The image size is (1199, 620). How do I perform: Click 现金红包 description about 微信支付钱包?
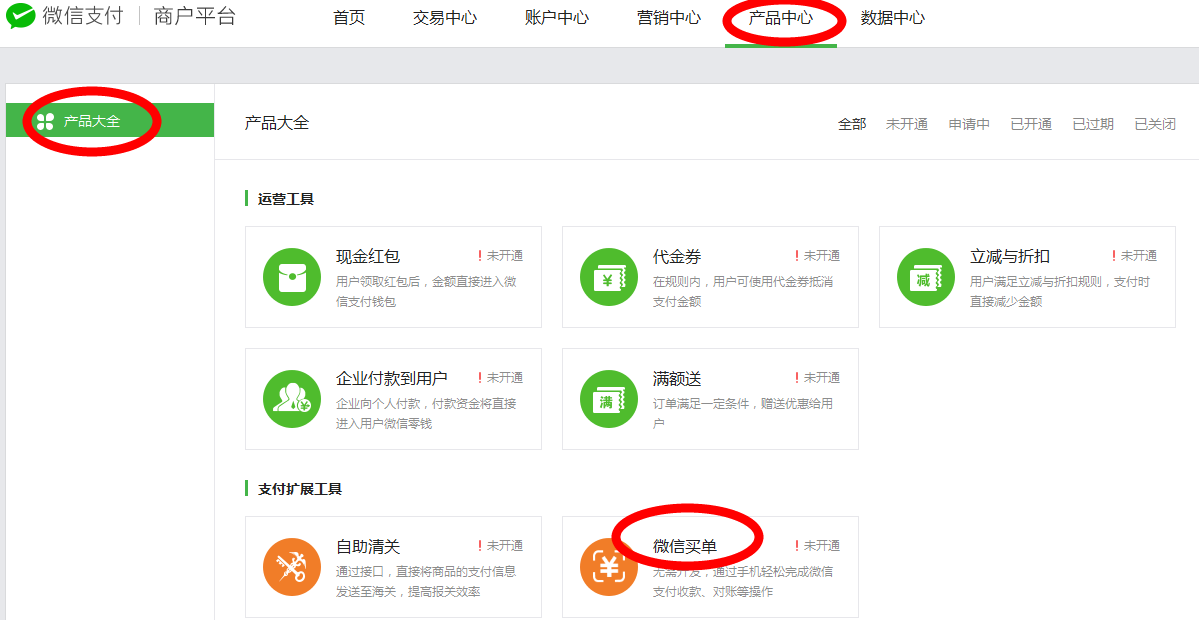[x=426, y=291]
